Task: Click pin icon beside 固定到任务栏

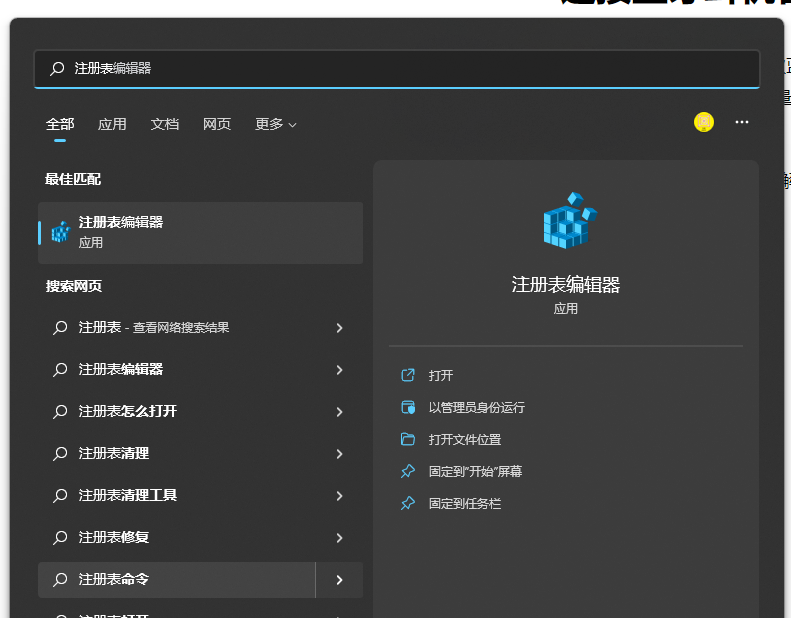Action: pos(408,503)
